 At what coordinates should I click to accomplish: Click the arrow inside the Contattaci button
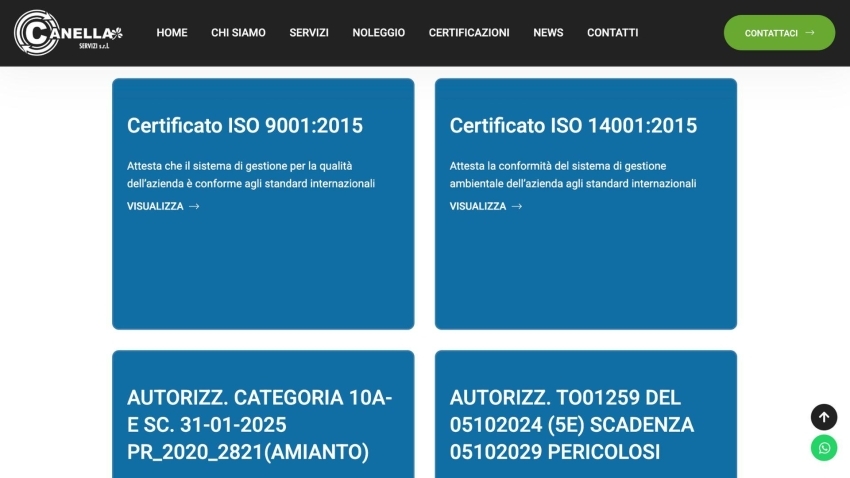810,33
